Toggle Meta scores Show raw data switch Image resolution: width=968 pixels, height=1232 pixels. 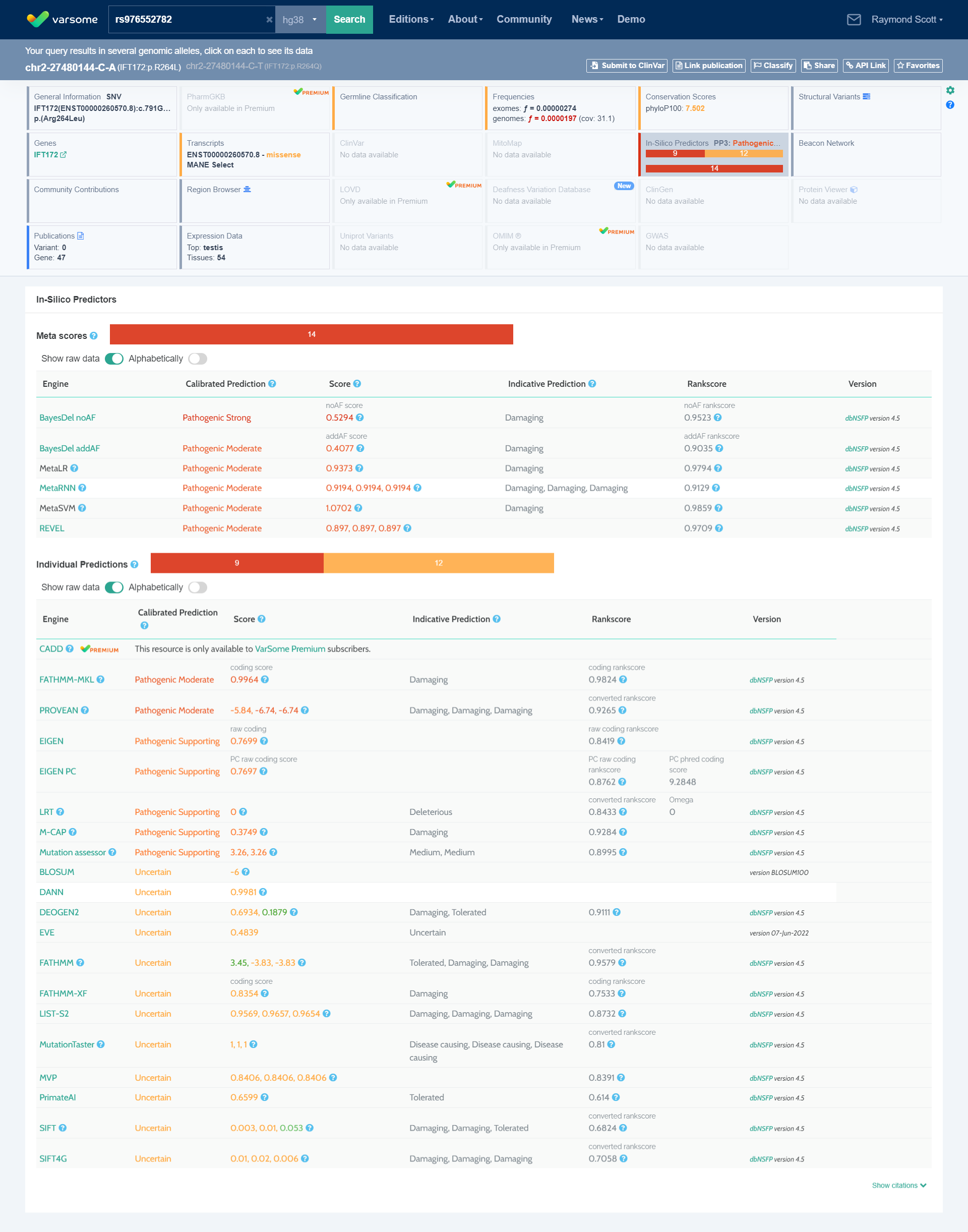click(x=114, y=359)
